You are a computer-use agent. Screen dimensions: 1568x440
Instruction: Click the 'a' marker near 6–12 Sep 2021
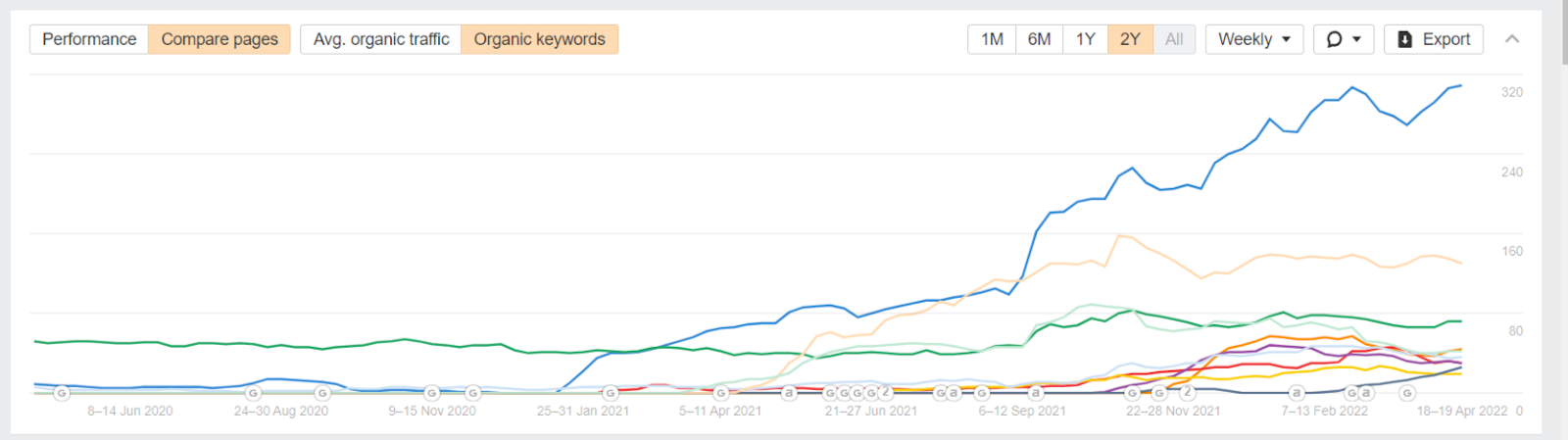click(1035, 393)
